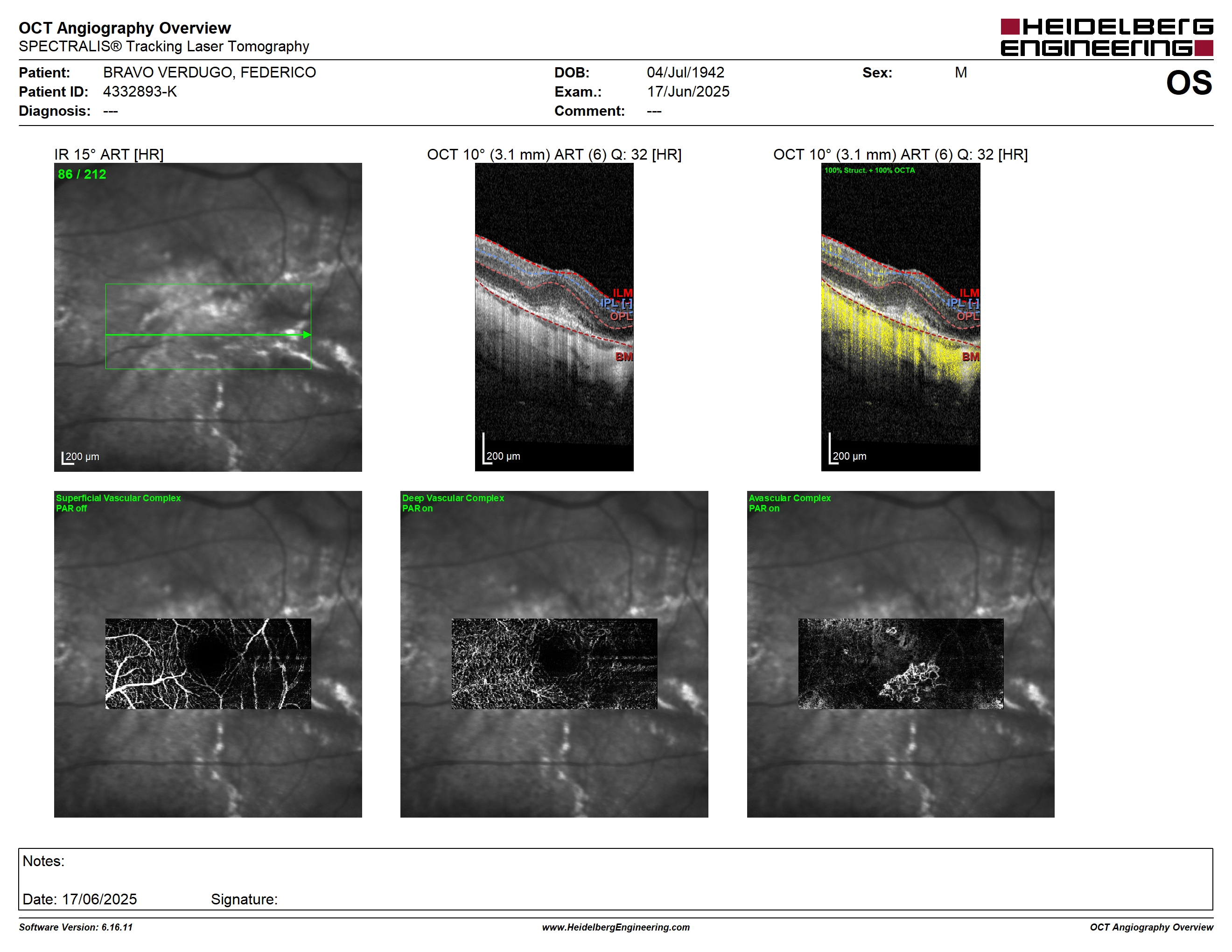Click the 'Diagnosis:' label

[55, 111]
